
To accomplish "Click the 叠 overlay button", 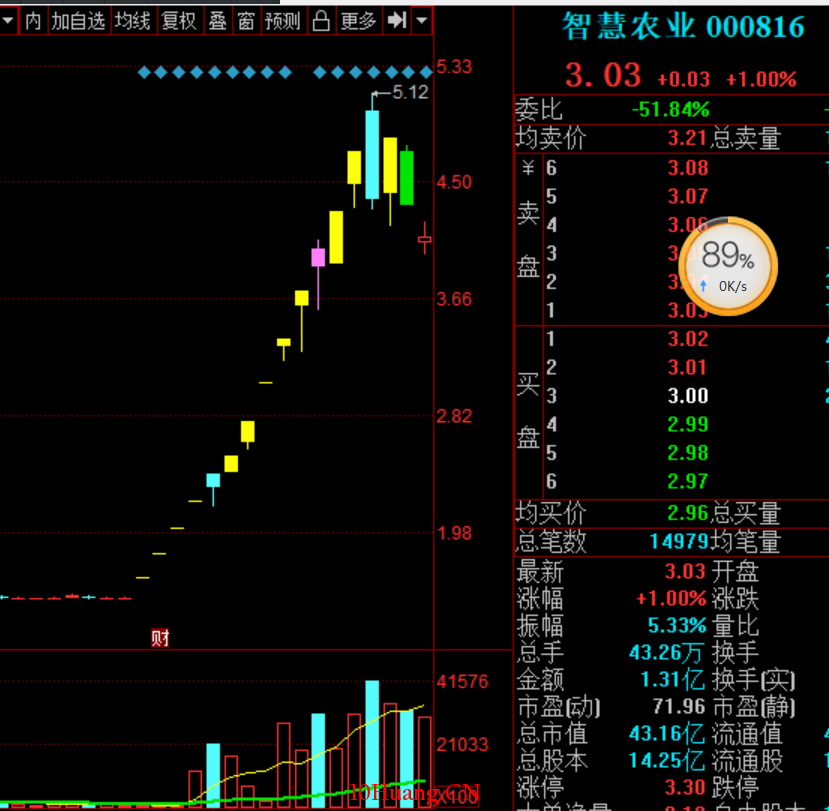I will 218,21.
